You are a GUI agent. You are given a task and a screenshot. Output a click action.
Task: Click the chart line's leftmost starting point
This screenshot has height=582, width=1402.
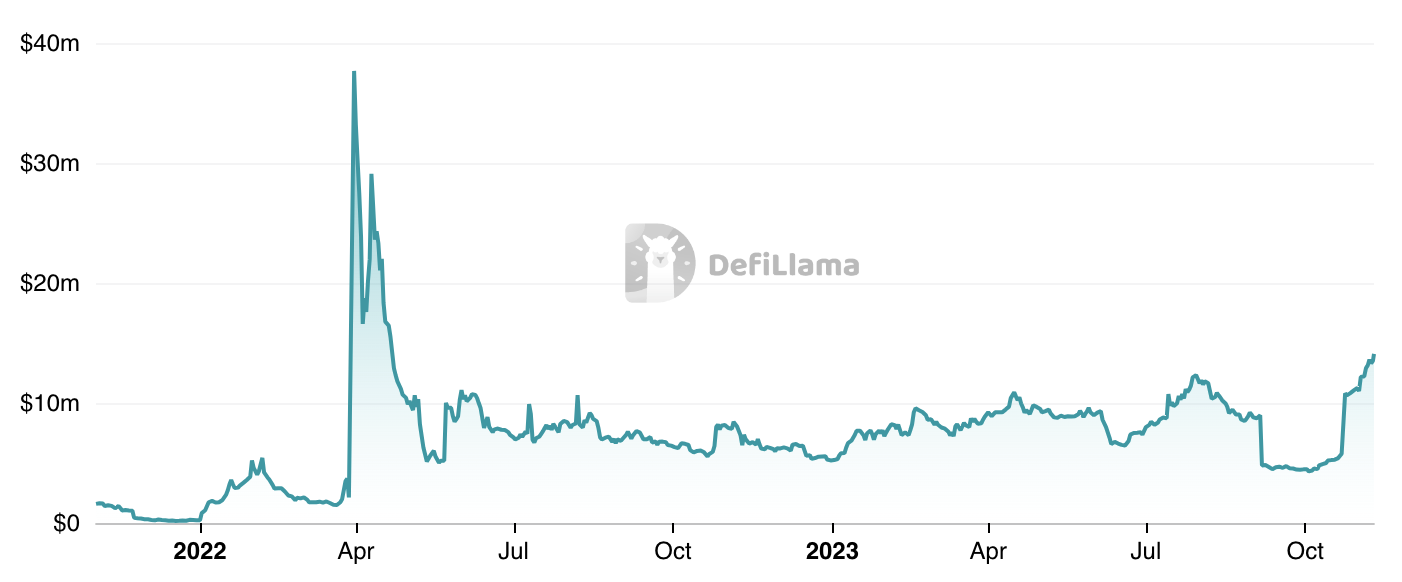click(96, 503)
